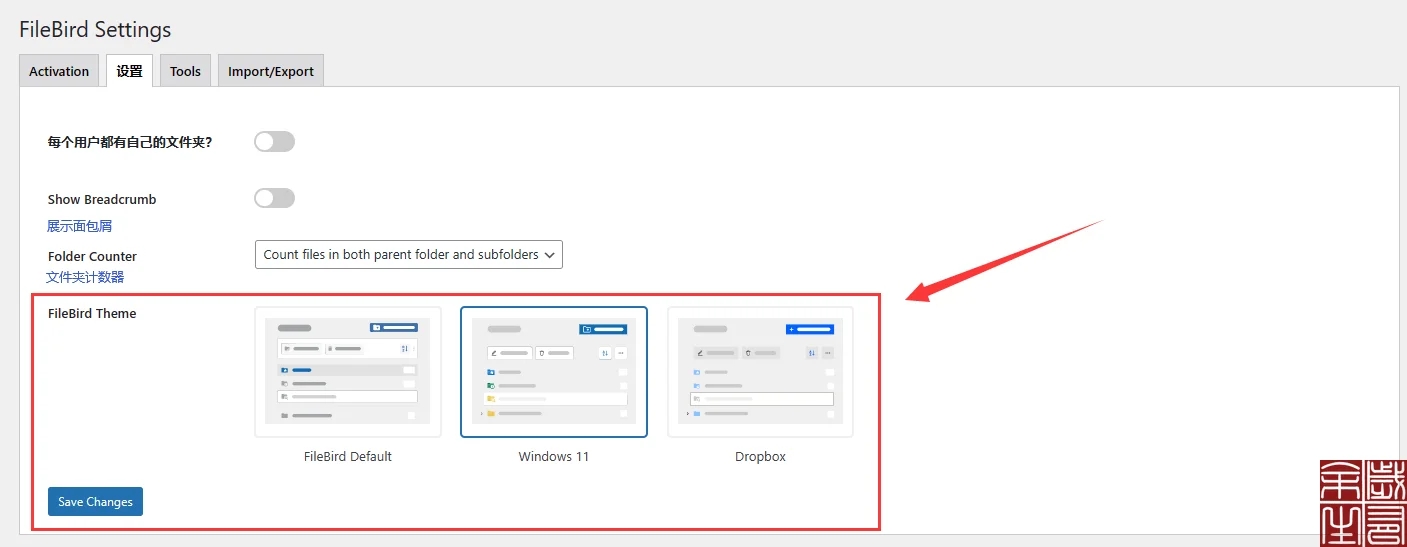Click the 文件夹计数器 text
The width and height of the screenshot is (1407, 547).
(85, 277)
